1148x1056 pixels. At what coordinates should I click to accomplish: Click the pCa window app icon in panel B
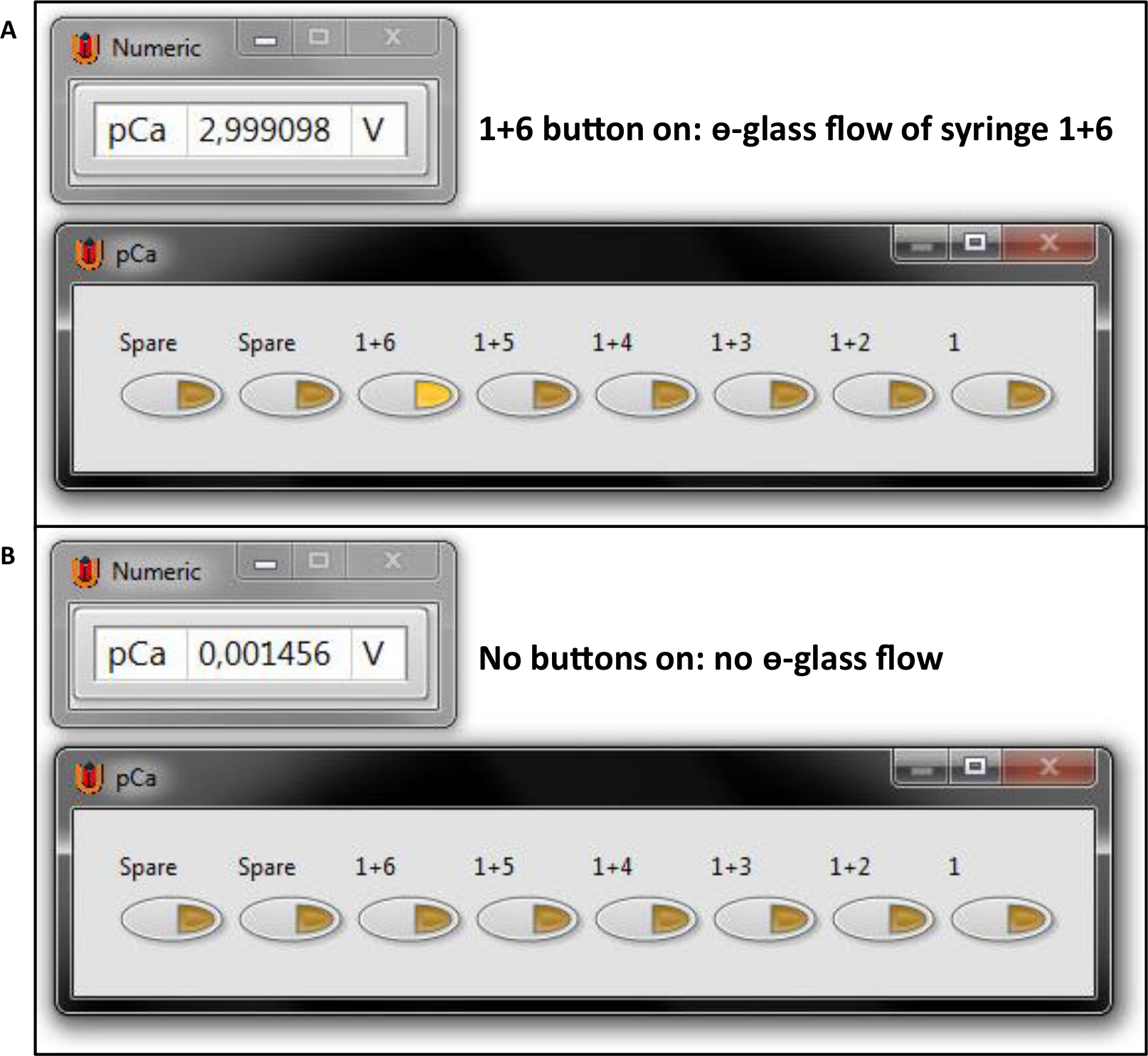point(88,778)
